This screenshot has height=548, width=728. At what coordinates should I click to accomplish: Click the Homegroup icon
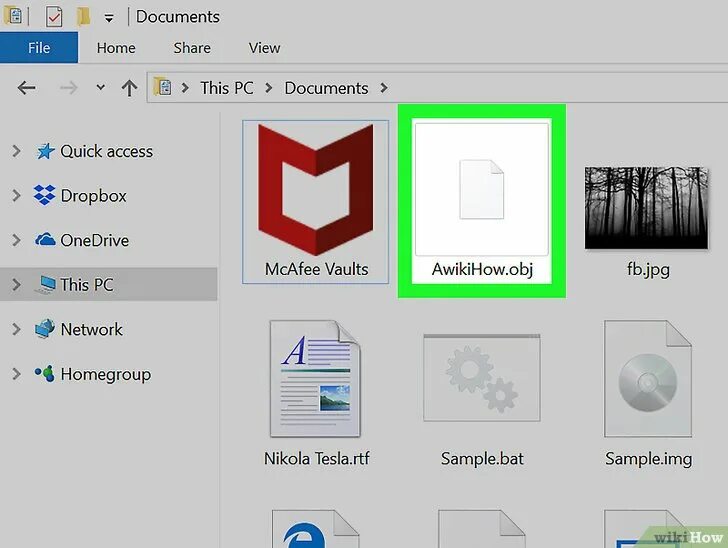point(45,373)
